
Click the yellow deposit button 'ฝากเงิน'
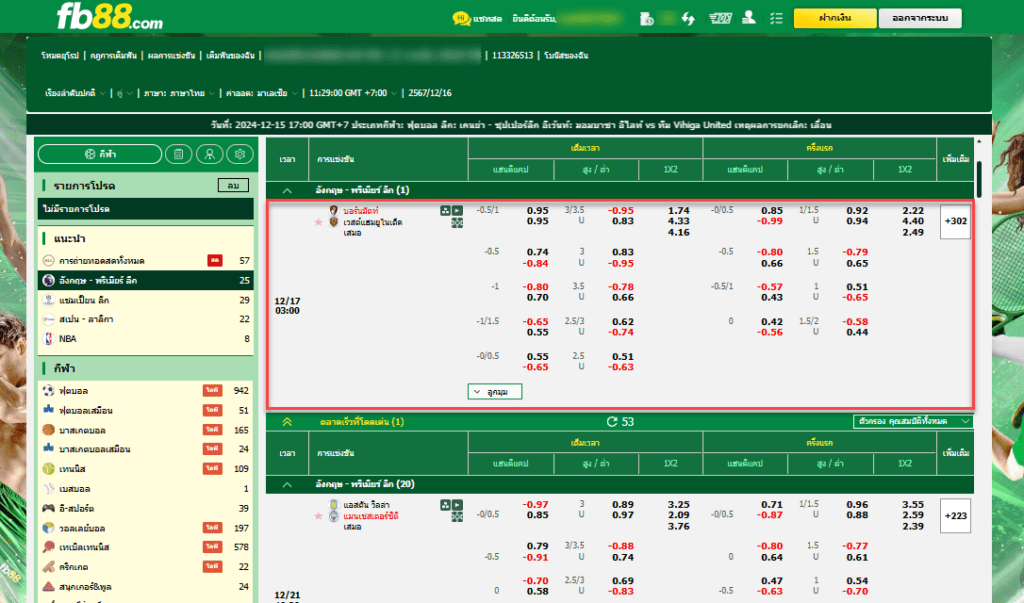pyautogui.click(x=835, y=18)
